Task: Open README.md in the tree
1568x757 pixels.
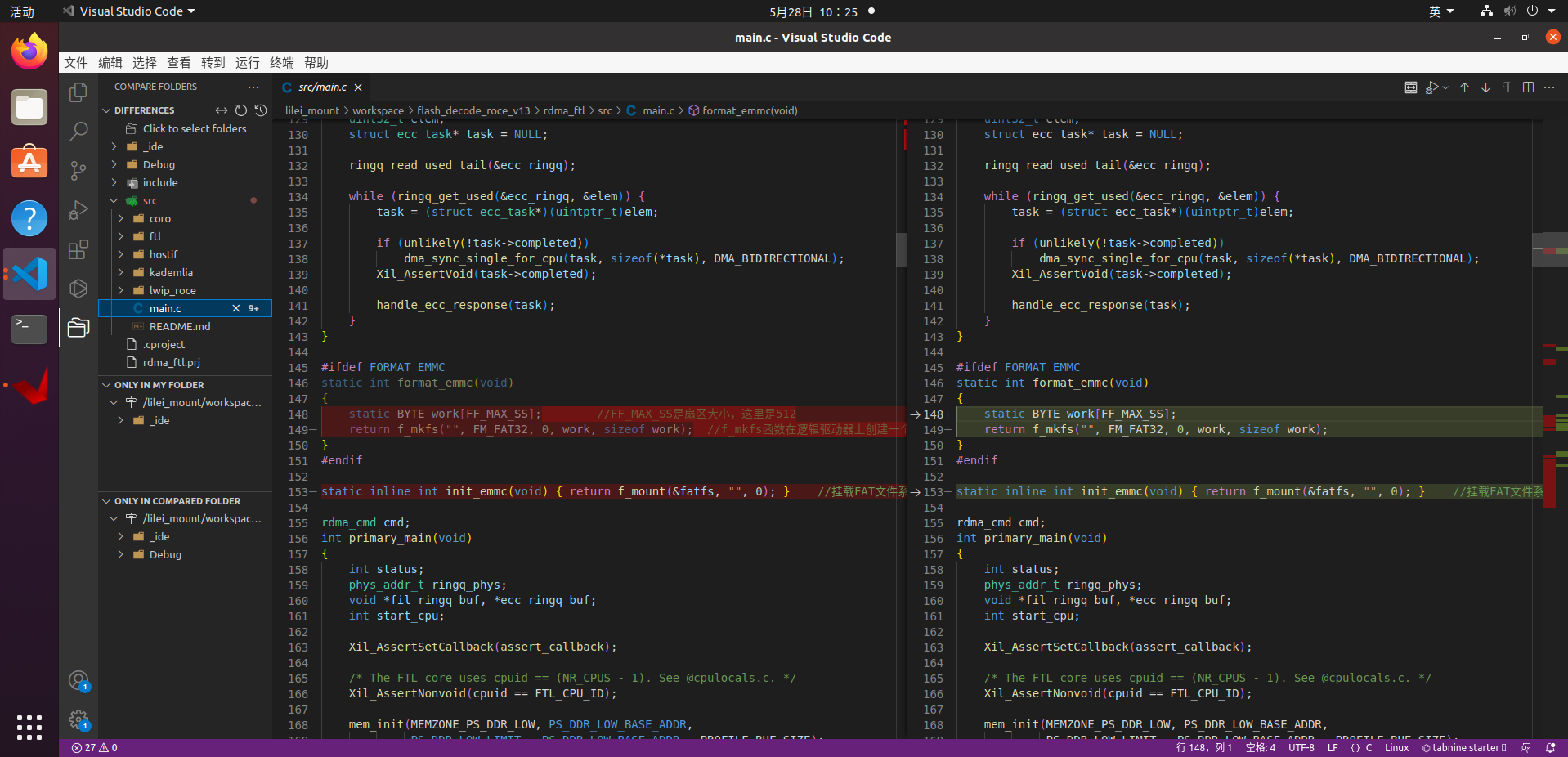Action: pos(180,327)
